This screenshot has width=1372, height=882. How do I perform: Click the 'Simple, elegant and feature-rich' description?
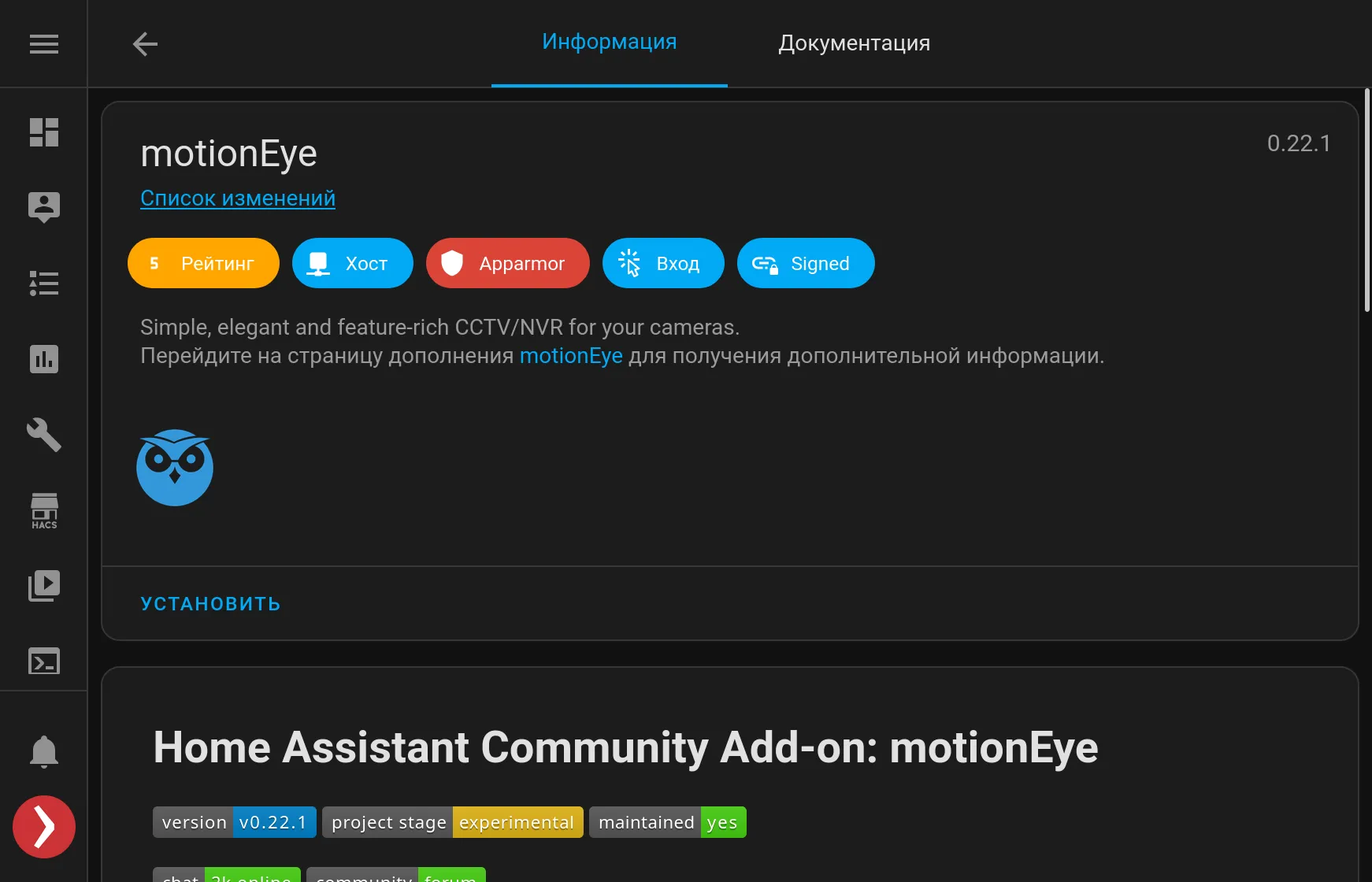coord(439,328)
